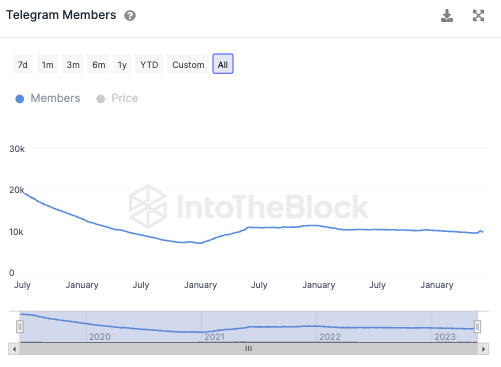Select the All time range

[223, 64]
